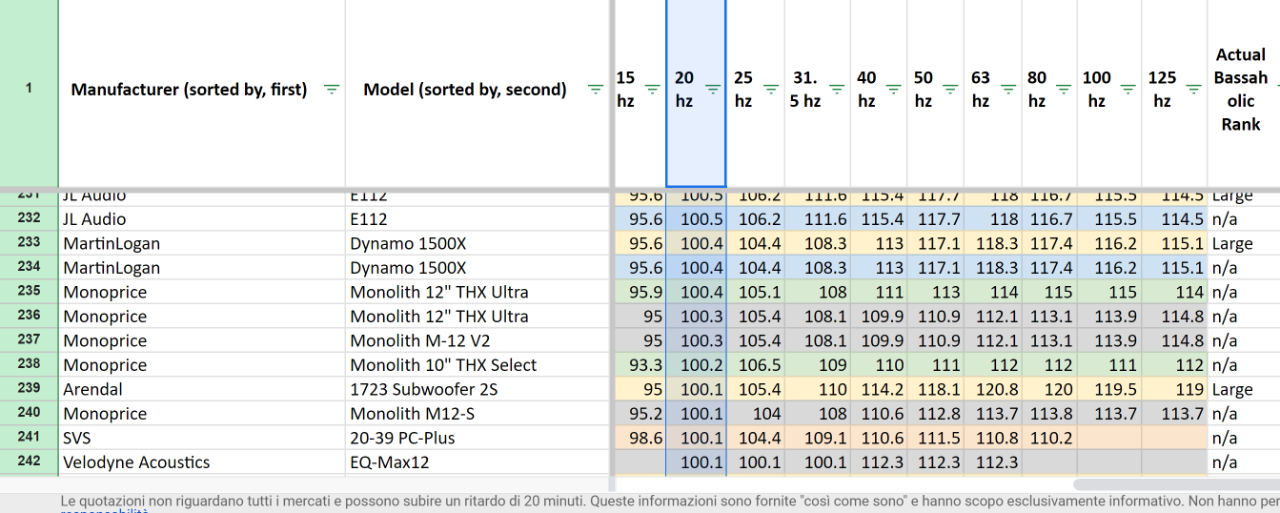The image size is (1280, 513).
Task: Select Large rank in row 233
Action: [x=1243, y=243]
